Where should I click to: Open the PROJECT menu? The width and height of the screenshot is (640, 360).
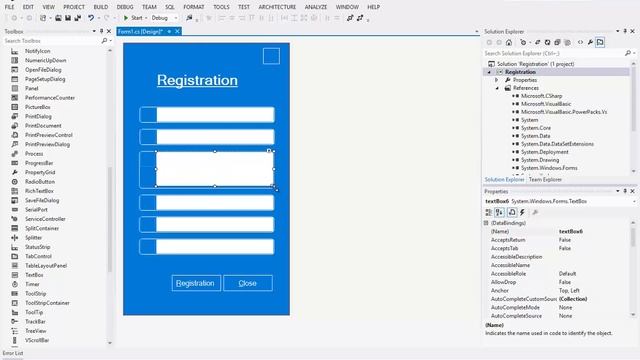[x=74, y=7]
